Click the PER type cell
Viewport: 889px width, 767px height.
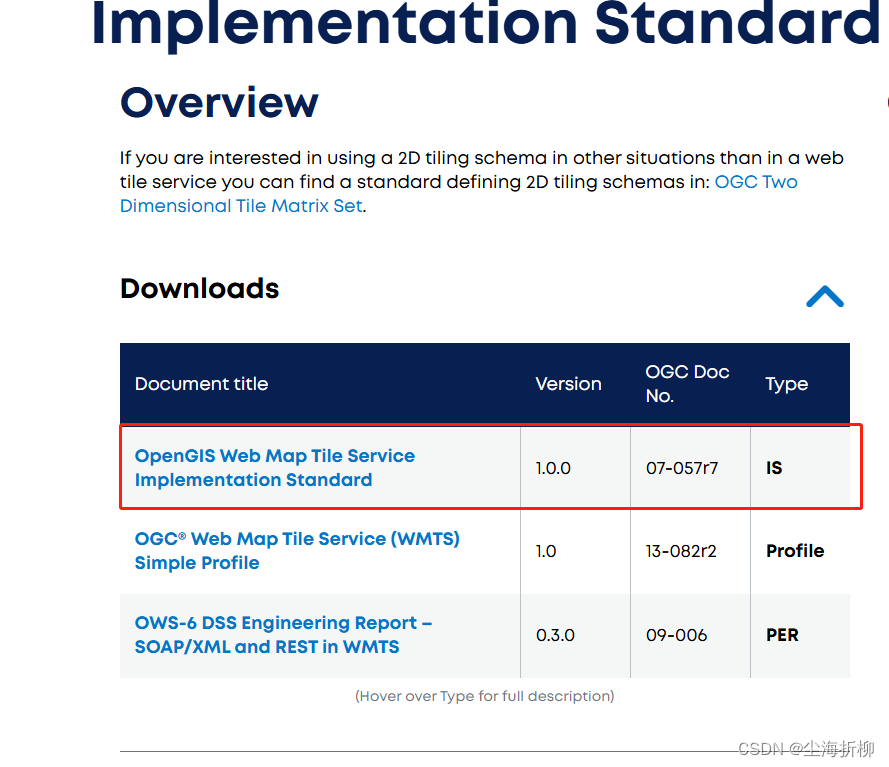click(x=782, y=635)
